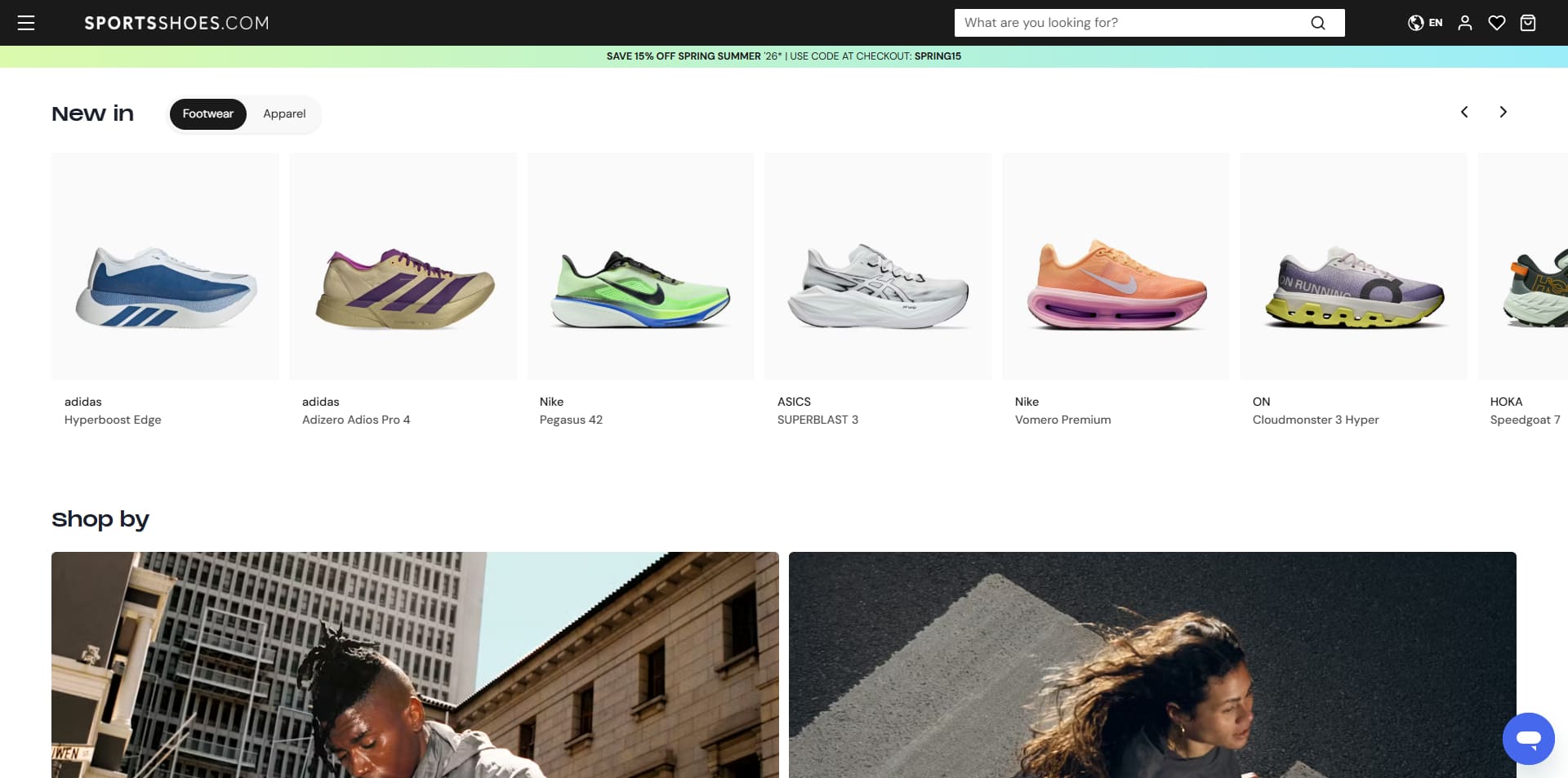
Task: Click the Cloudmonster 3 Hyper name
Action: tap(1316, 420)
